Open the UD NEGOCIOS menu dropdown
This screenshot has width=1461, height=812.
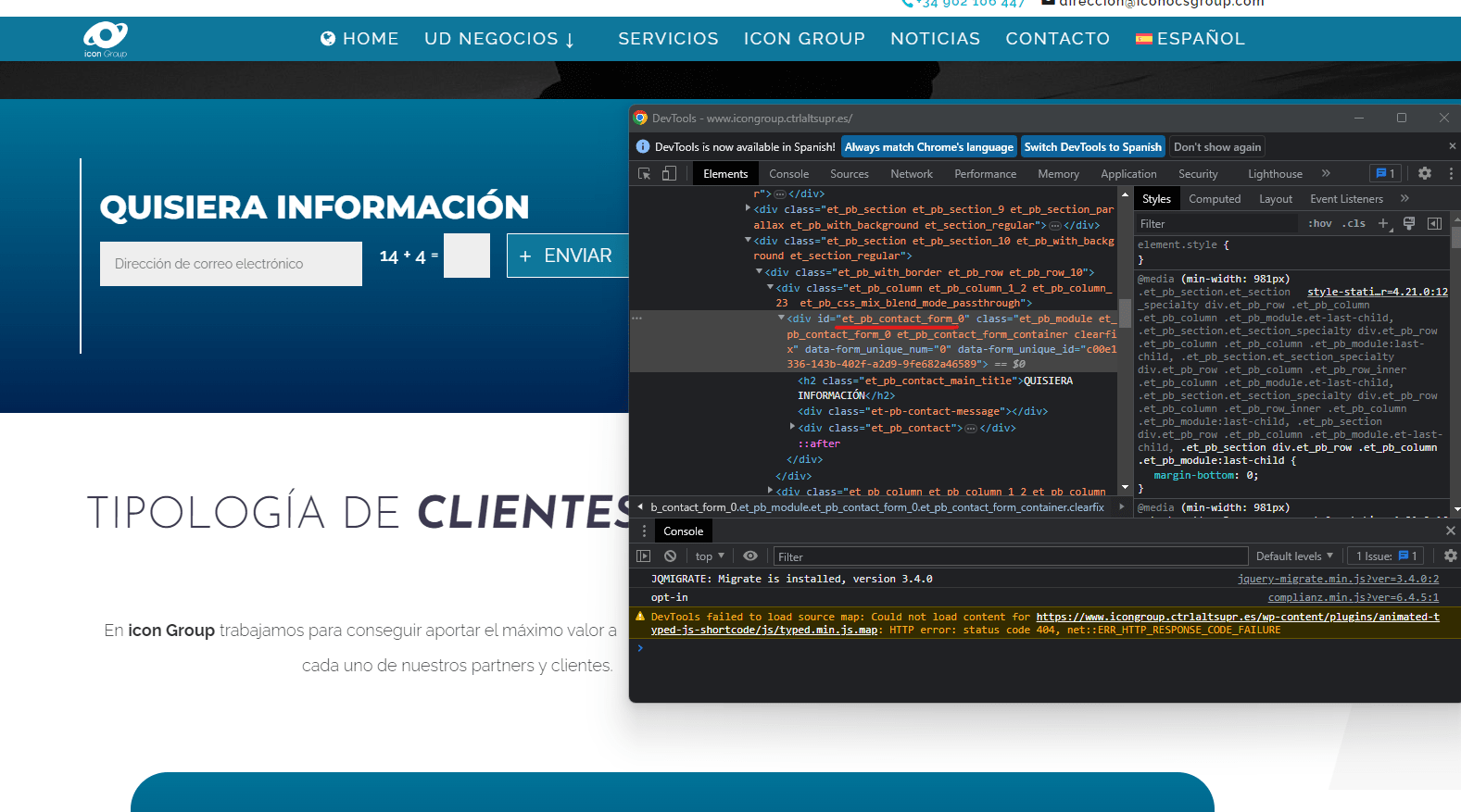pos(500,39)
